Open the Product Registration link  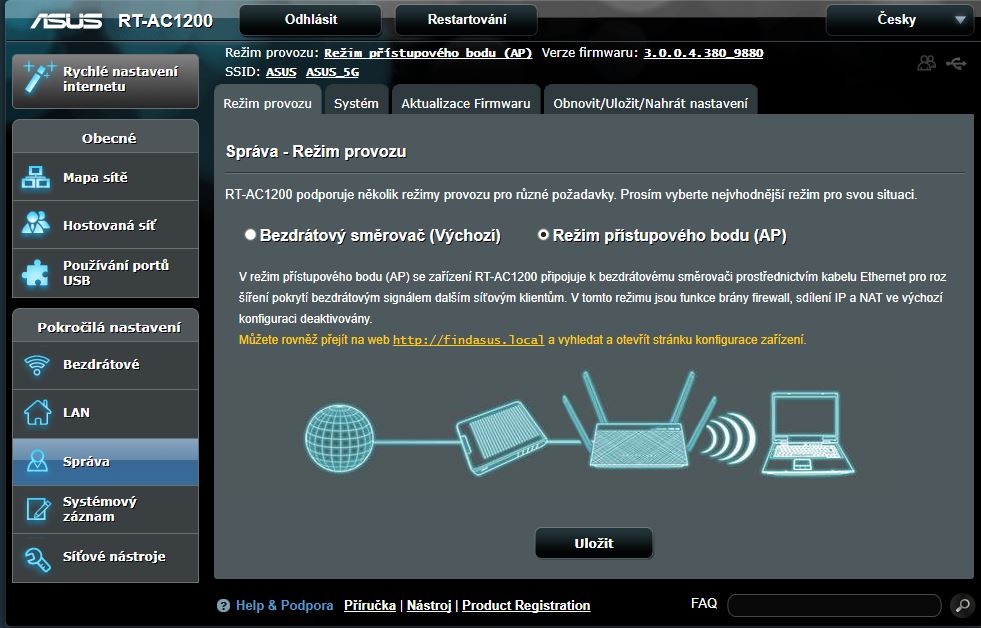pos(526,605)
